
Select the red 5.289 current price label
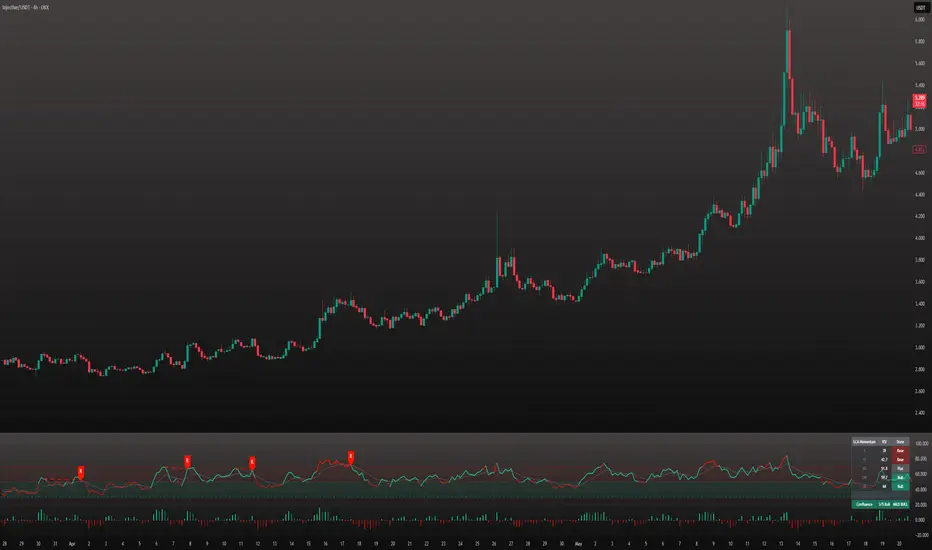(920, 101)
